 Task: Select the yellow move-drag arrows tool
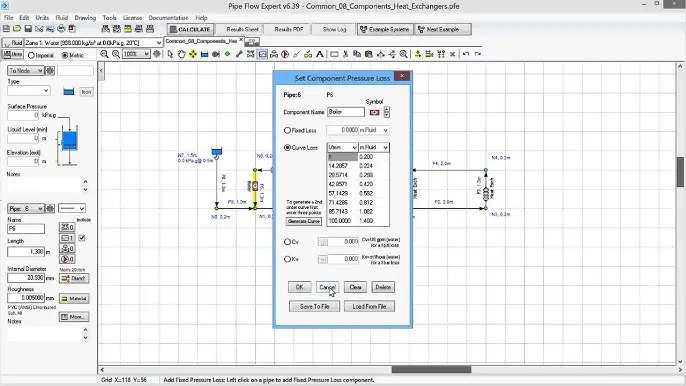click(192, 54)
